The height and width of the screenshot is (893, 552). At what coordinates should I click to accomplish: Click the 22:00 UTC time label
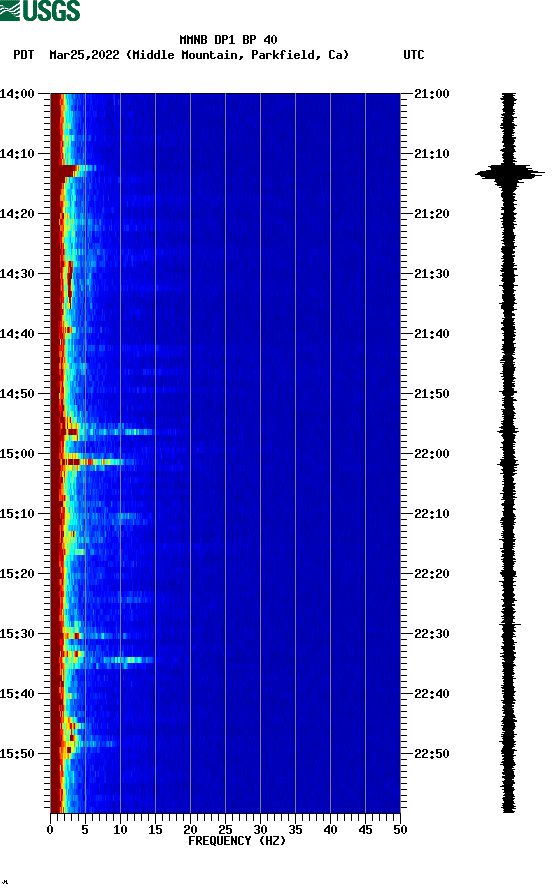pos(432,454)
